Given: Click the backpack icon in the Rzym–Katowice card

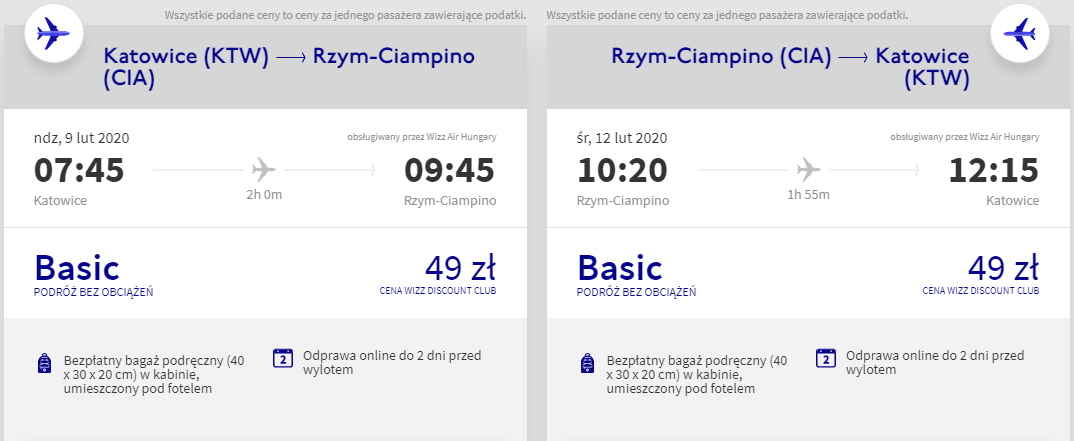Looking at the screenshot, I should pyautogui.click(x=587, y=363).
